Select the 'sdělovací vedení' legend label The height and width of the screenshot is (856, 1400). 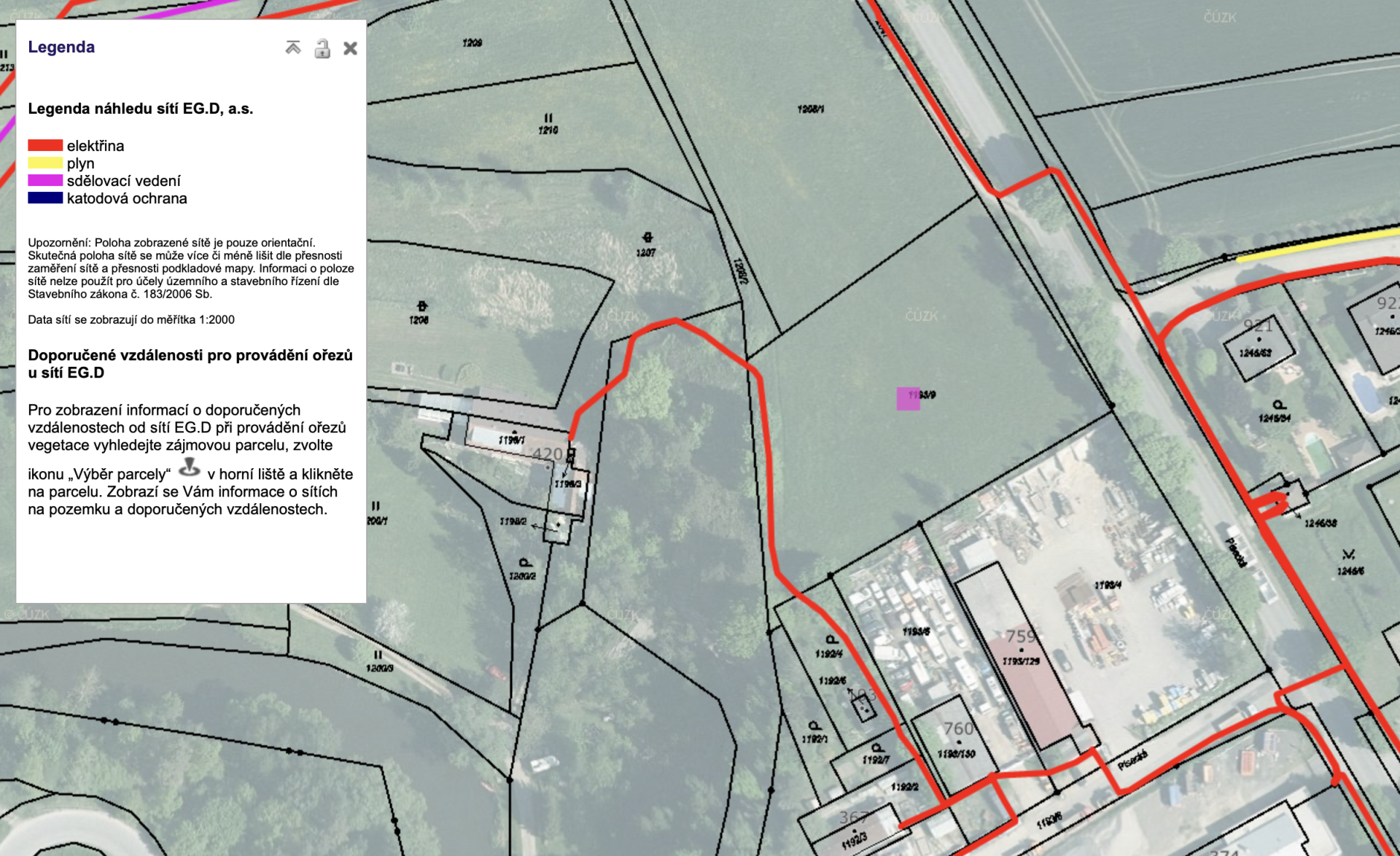click(124, 181)
